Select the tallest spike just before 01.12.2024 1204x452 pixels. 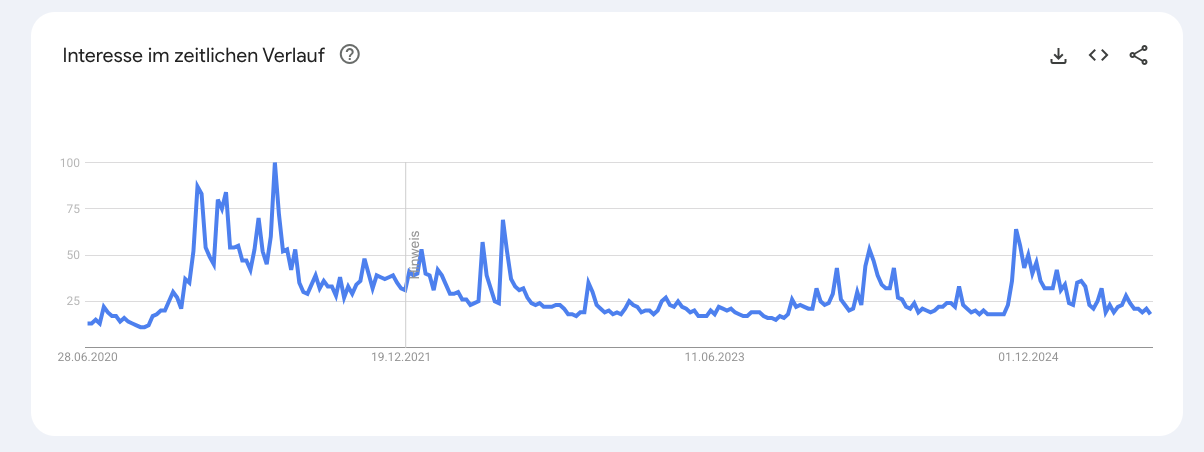click(1016, 230)
